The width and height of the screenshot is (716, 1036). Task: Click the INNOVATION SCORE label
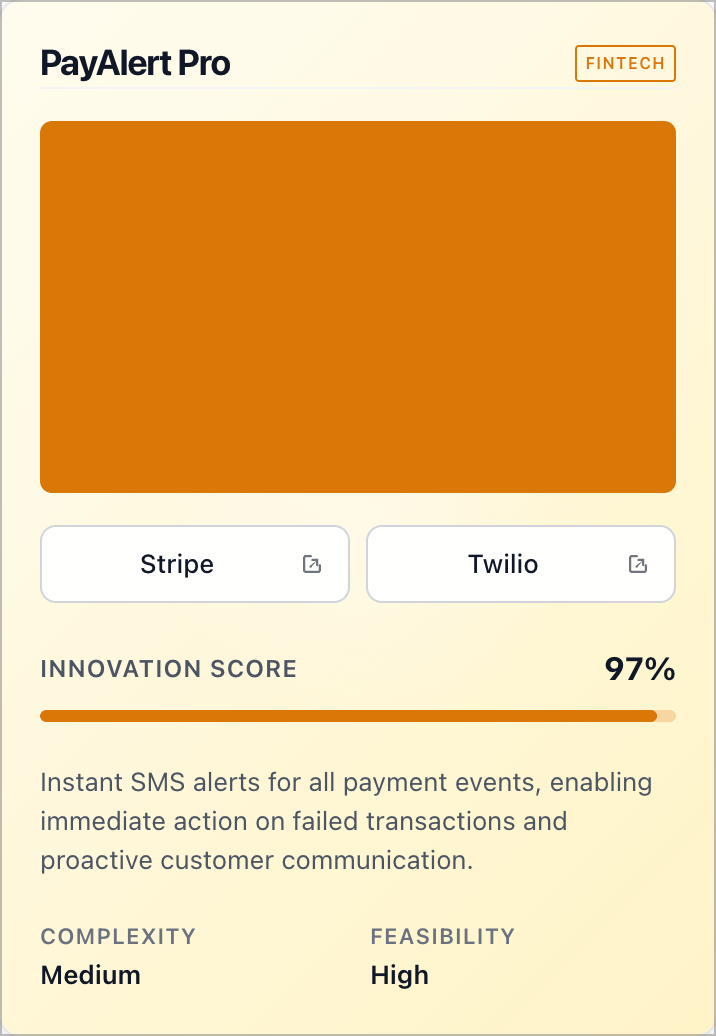point(168,669)
